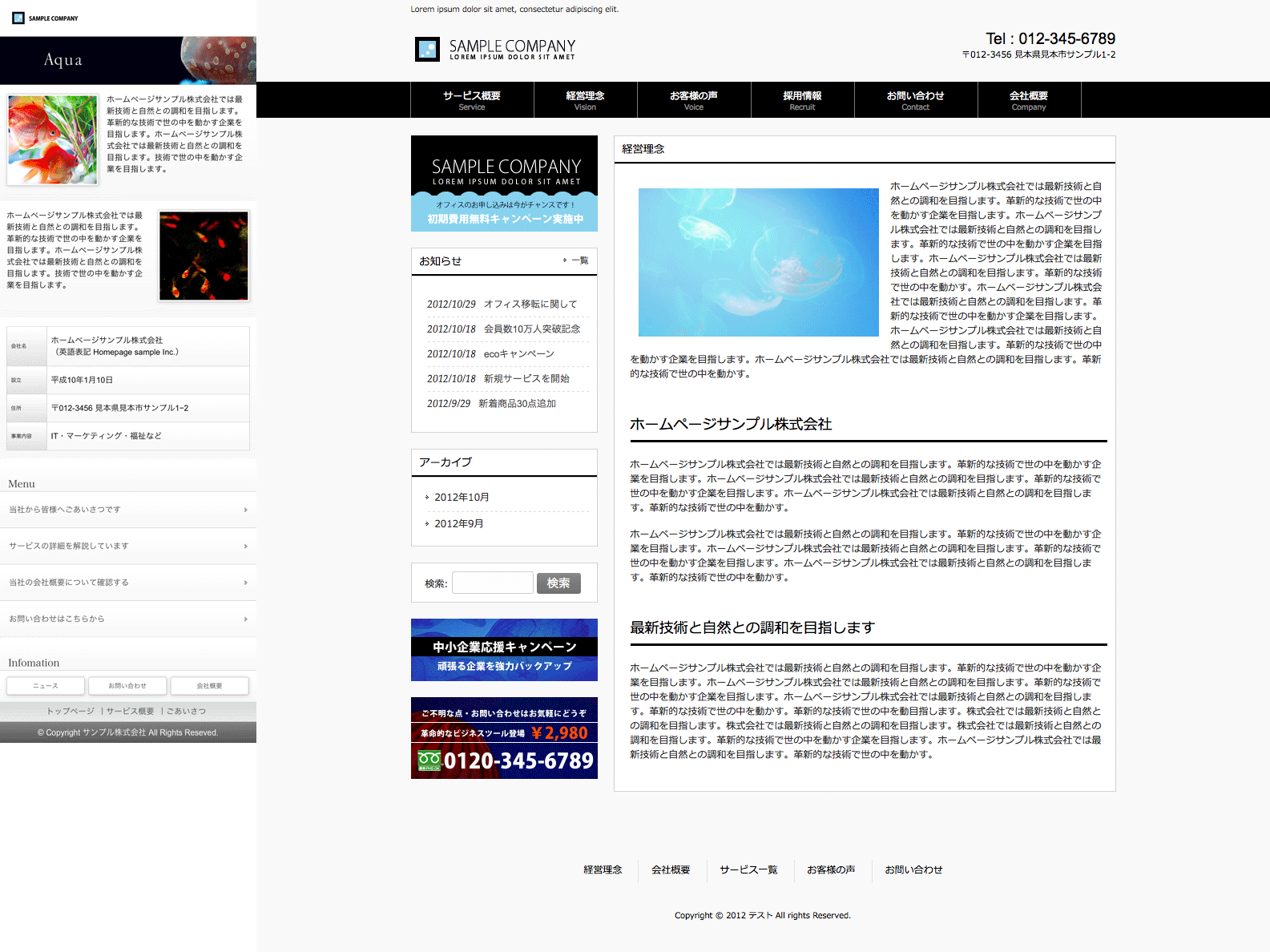The height and width of the screenshot is (952, 1270).
Task: View all news via 一覧 link
Action: tap(579, 260)
